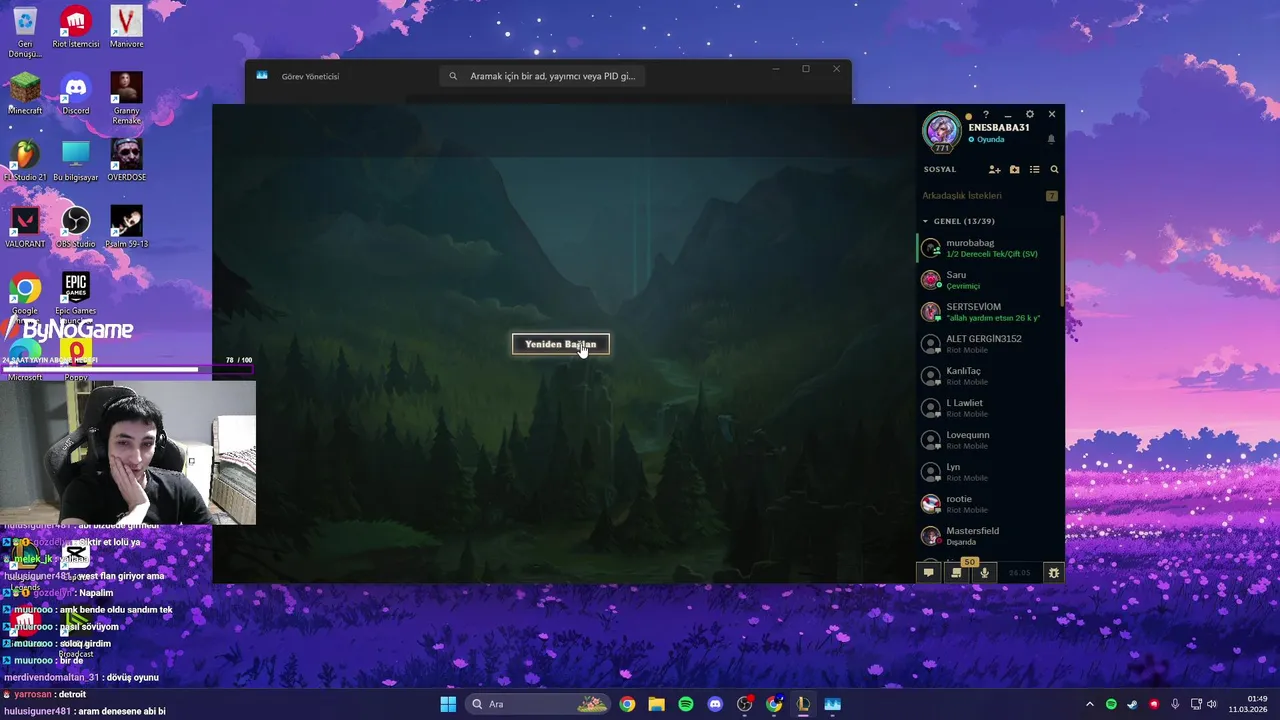Open the Windows Start menu
This screenshot has height=720, width=1280.
tap(448, 704)
